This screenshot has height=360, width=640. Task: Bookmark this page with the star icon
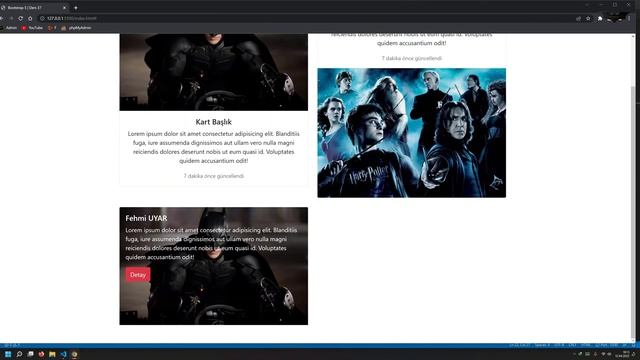[588, 18]
